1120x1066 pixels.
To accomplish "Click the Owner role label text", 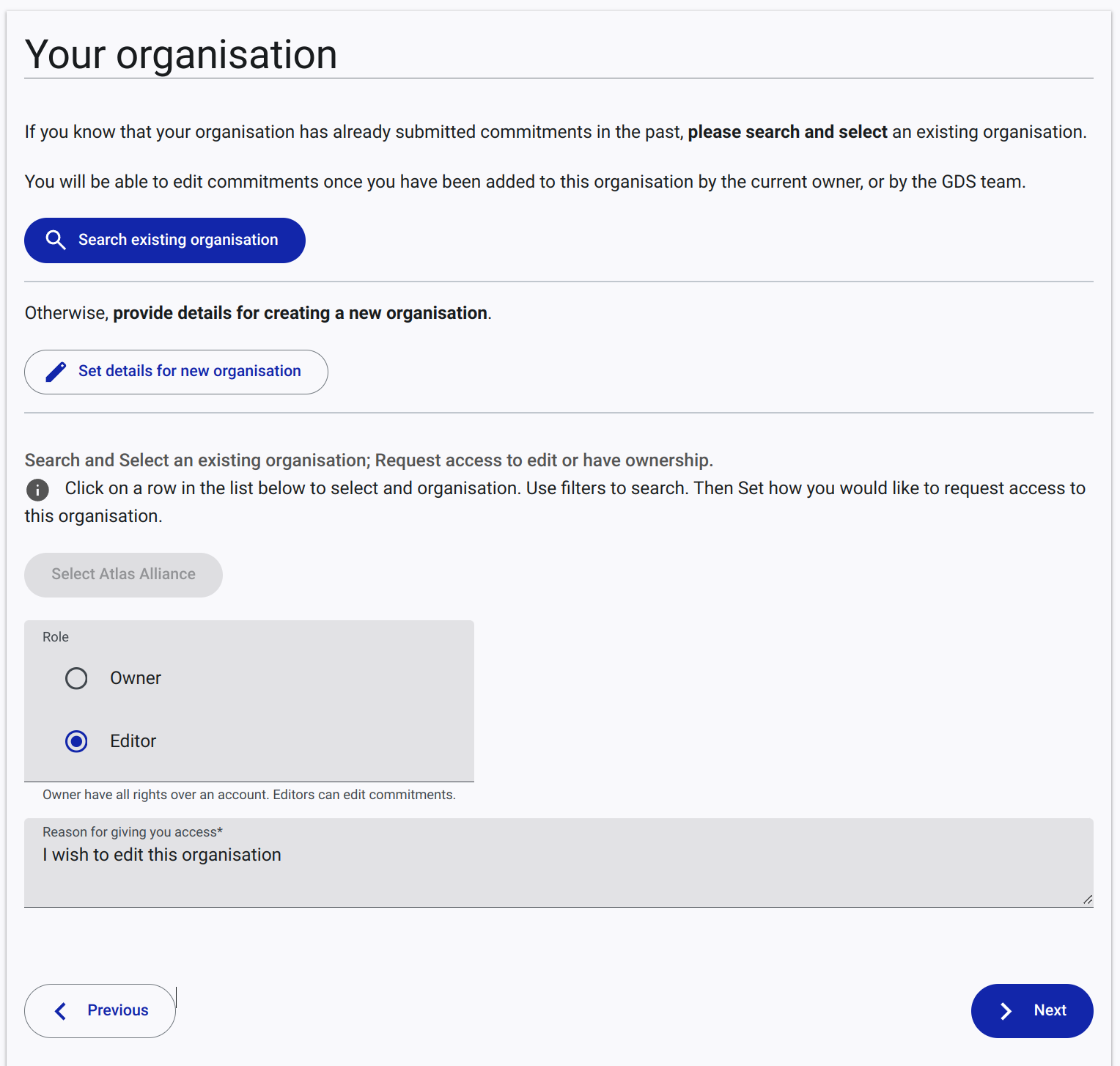I will coord(136,678).
